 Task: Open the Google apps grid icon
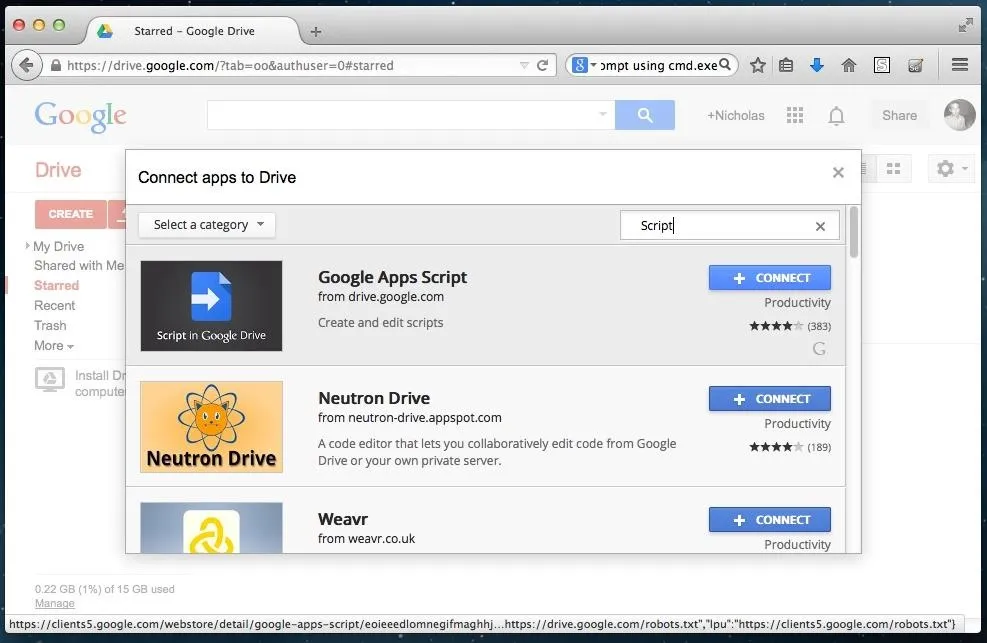(795, 115)
